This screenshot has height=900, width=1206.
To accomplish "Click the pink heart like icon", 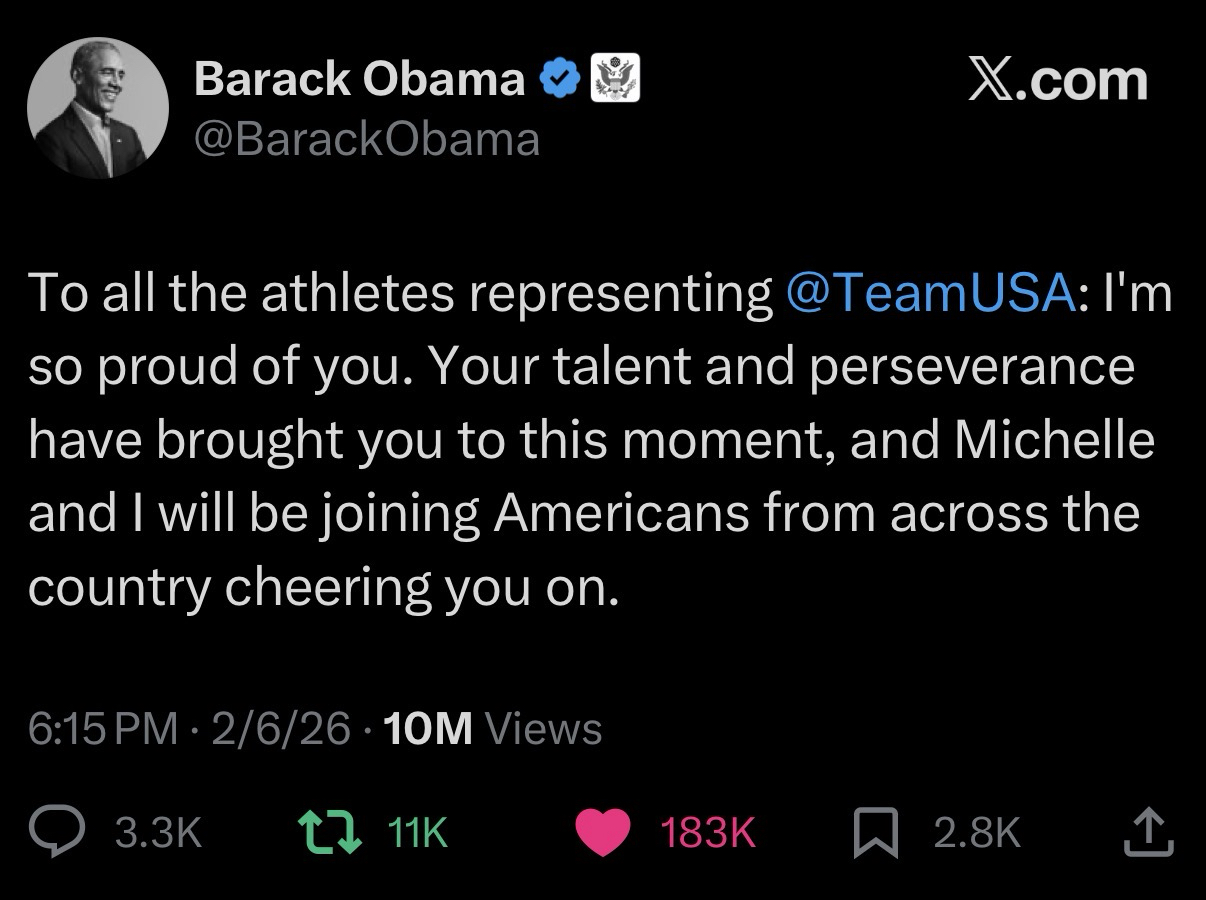I will (604, 832).
